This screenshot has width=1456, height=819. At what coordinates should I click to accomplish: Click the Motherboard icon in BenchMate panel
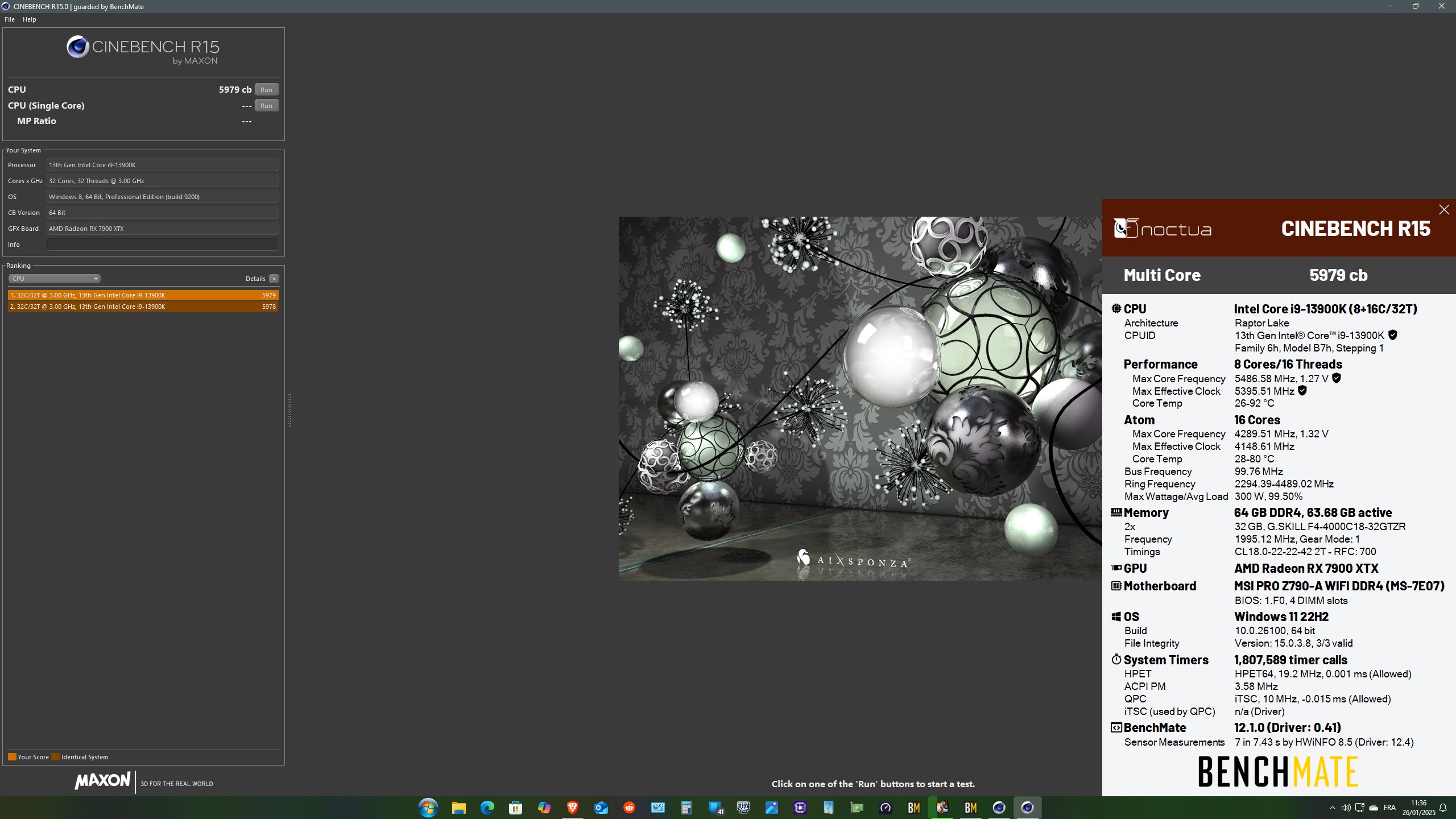[x=1116, y=586]
